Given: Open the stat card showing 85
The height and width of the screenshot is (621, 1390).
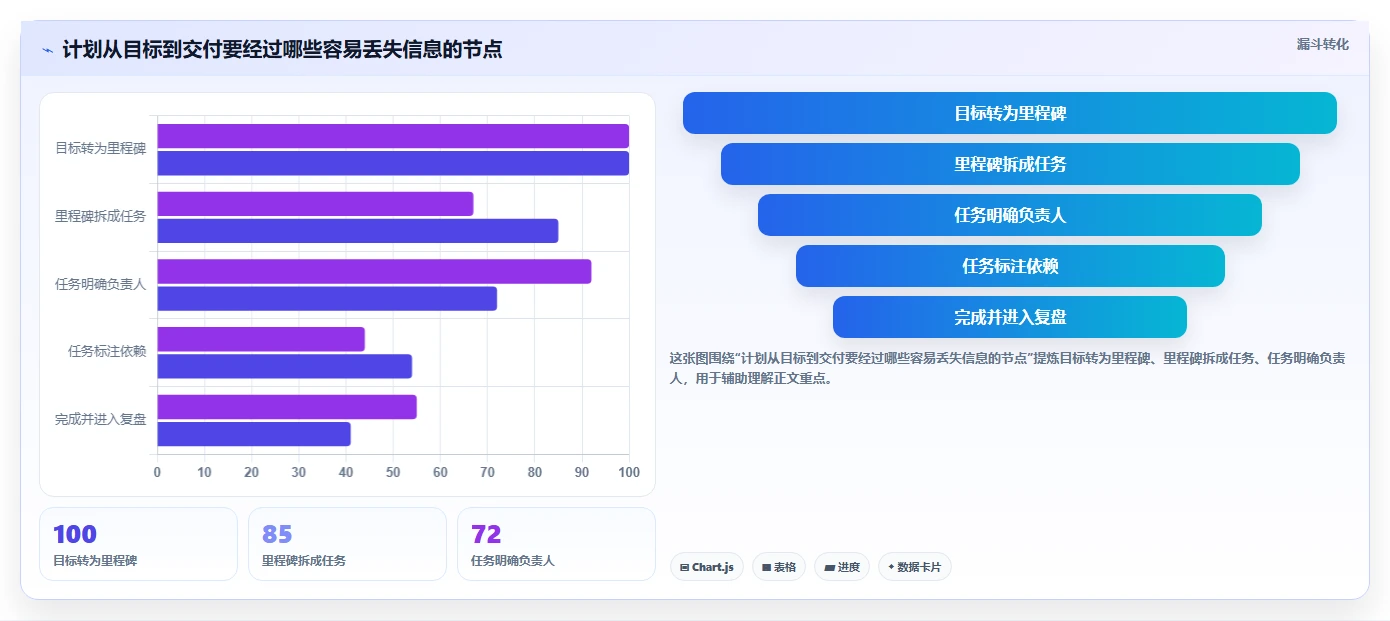Looking at the screenshot, I should pos(347,544).
